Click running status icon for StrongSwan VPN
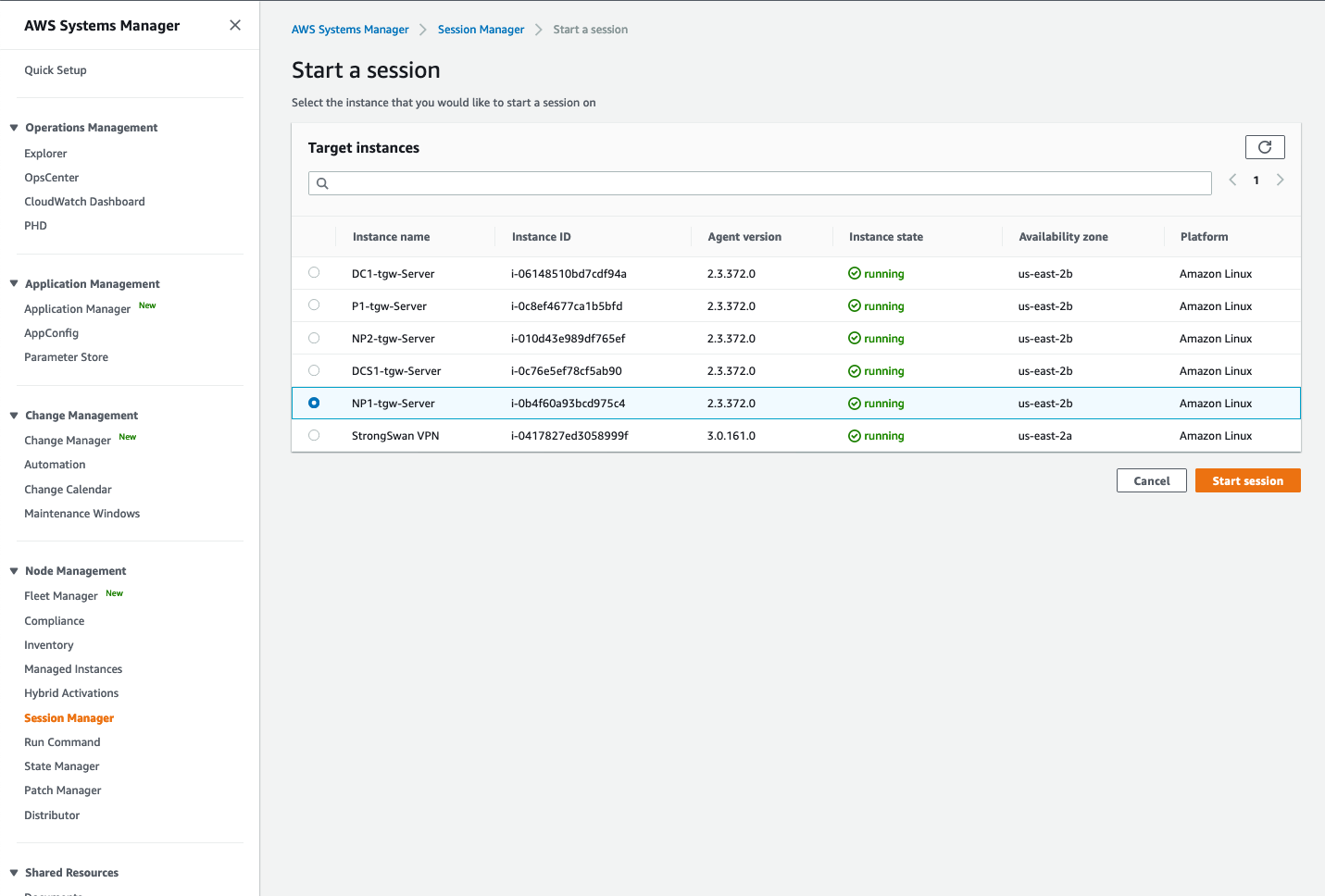1325x896 pixels. click(855, 436)
